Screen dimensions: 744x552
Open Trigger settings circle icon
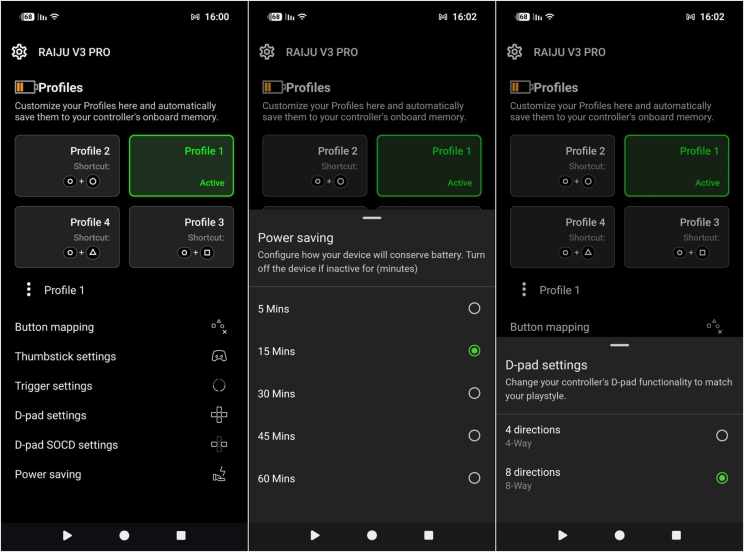(219, 385)
